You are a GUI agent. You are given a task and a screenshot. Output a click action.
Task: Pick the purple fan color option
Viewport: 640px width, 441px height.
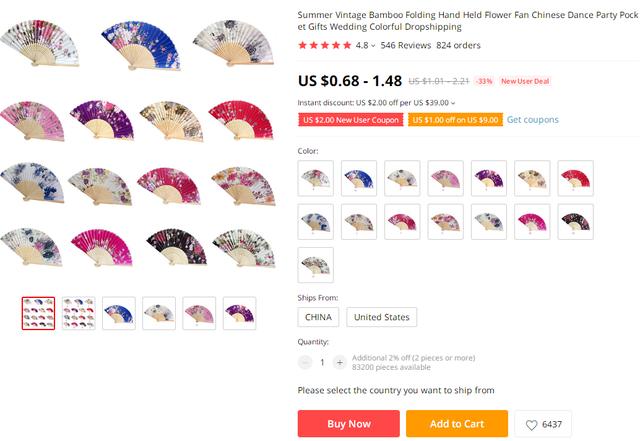(489, 178)
